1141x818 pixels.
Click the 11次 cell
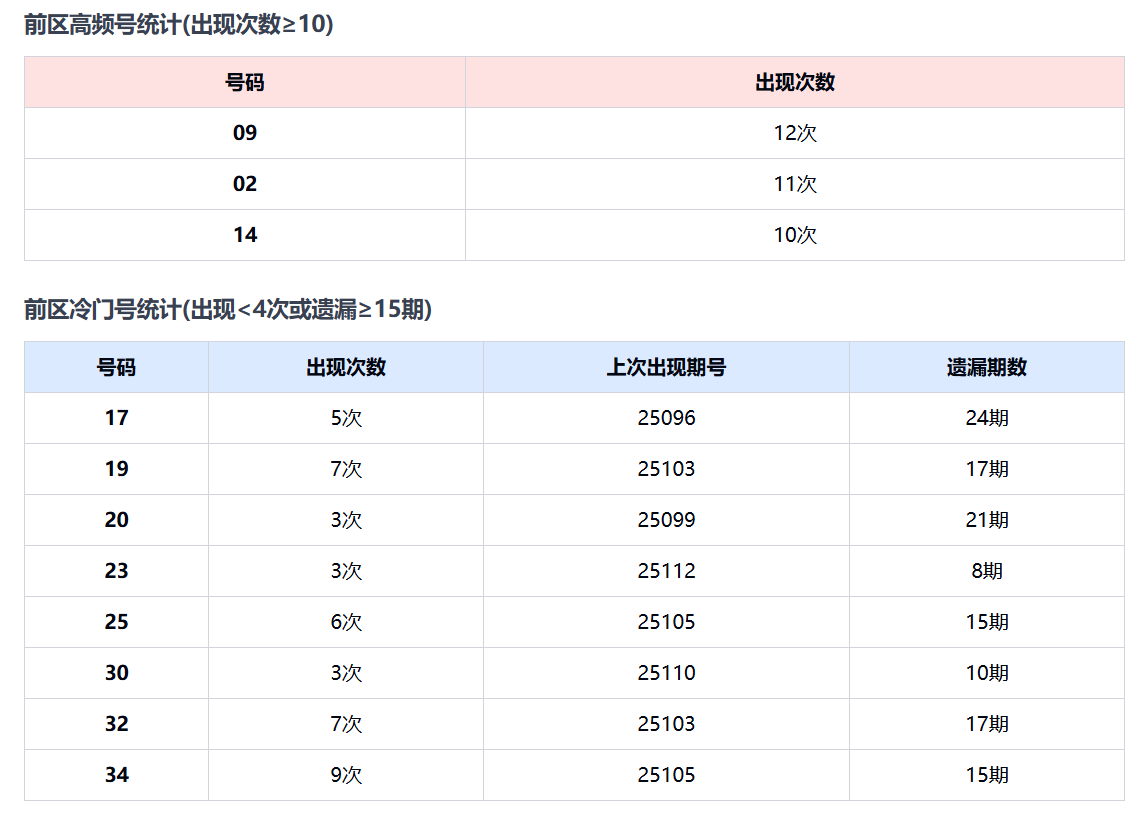coord(795,184)
